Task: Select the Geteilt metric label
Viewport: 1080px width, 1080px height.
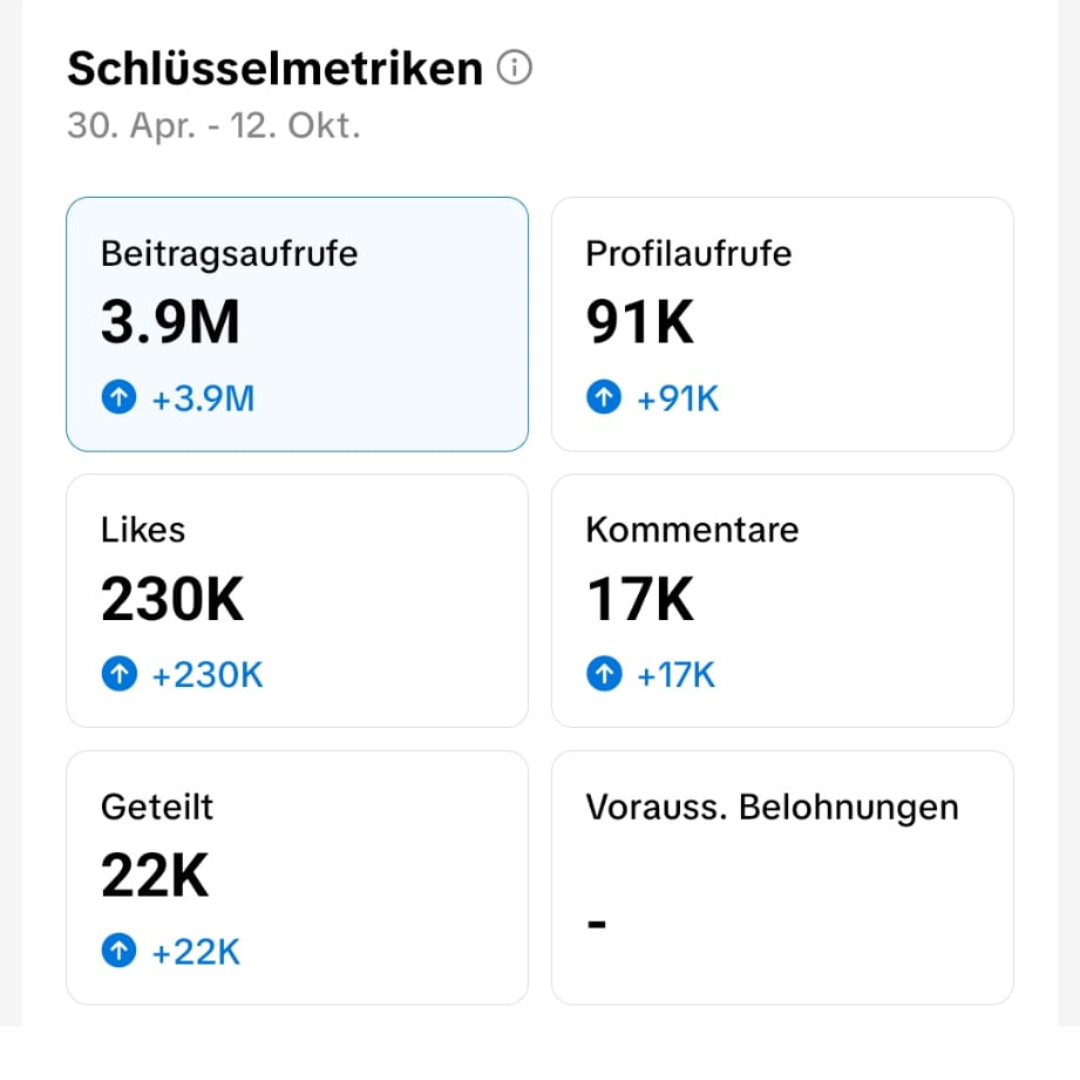Action: [157, 807]
